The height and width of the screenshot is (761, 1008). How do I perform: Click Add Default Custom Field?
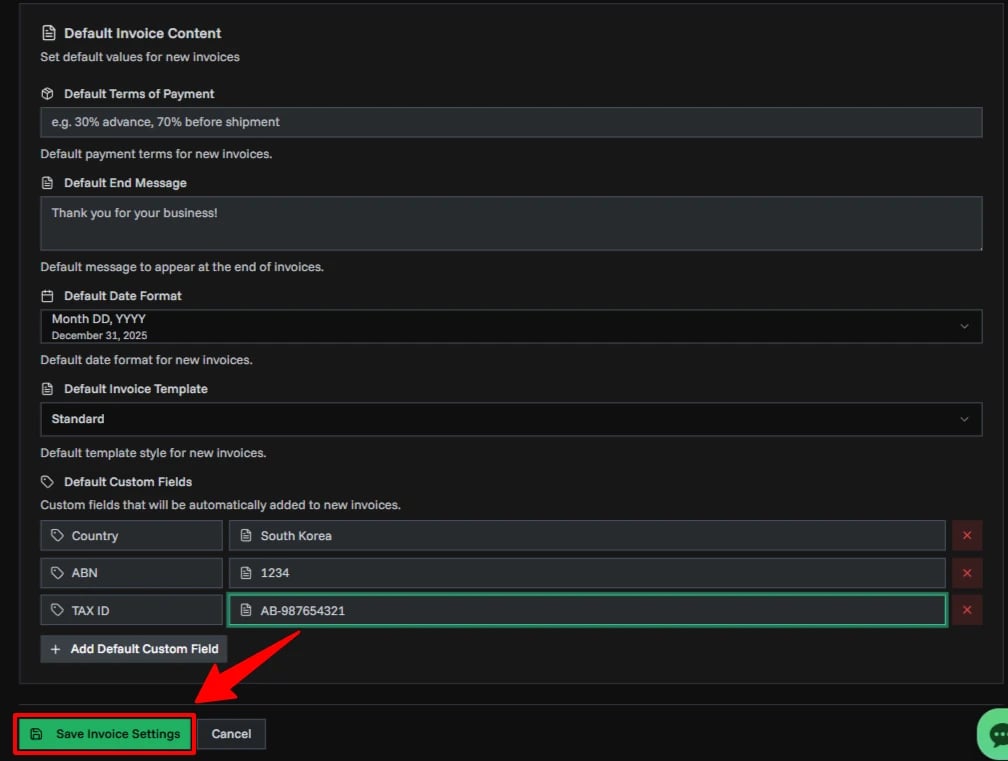pyautogui.click(x=132, y=648)
